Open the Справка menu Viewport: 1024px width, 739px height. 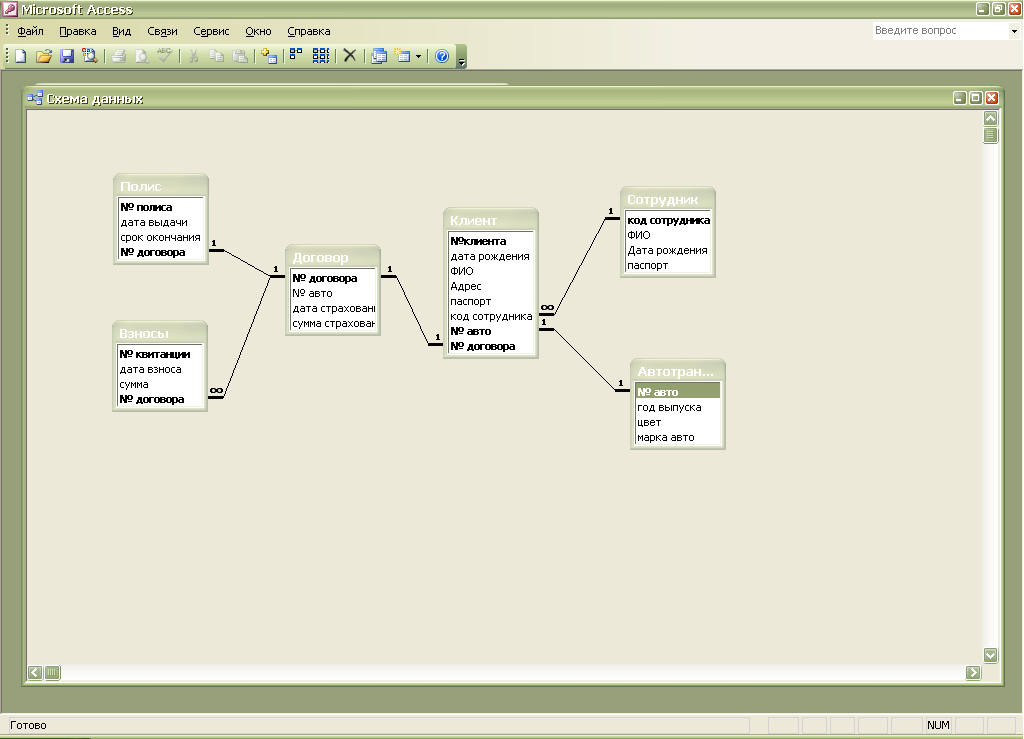308,31
